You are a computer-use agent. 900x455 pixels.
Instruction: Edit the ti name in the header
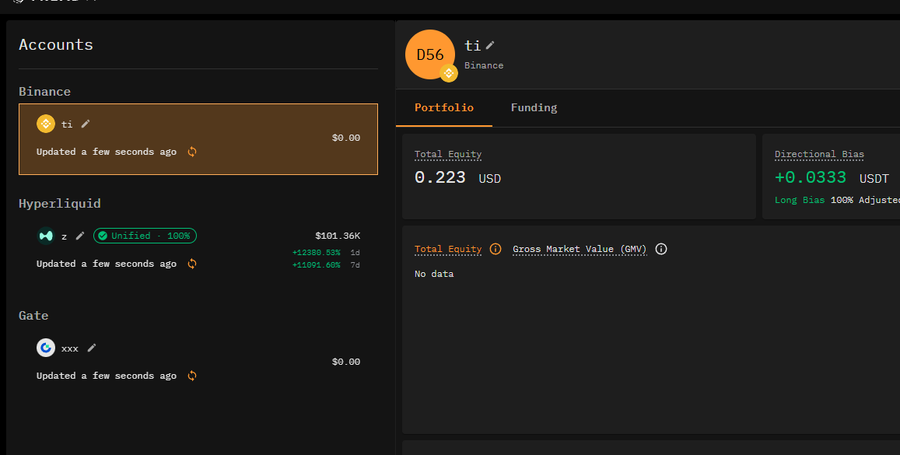click(490, 45)
